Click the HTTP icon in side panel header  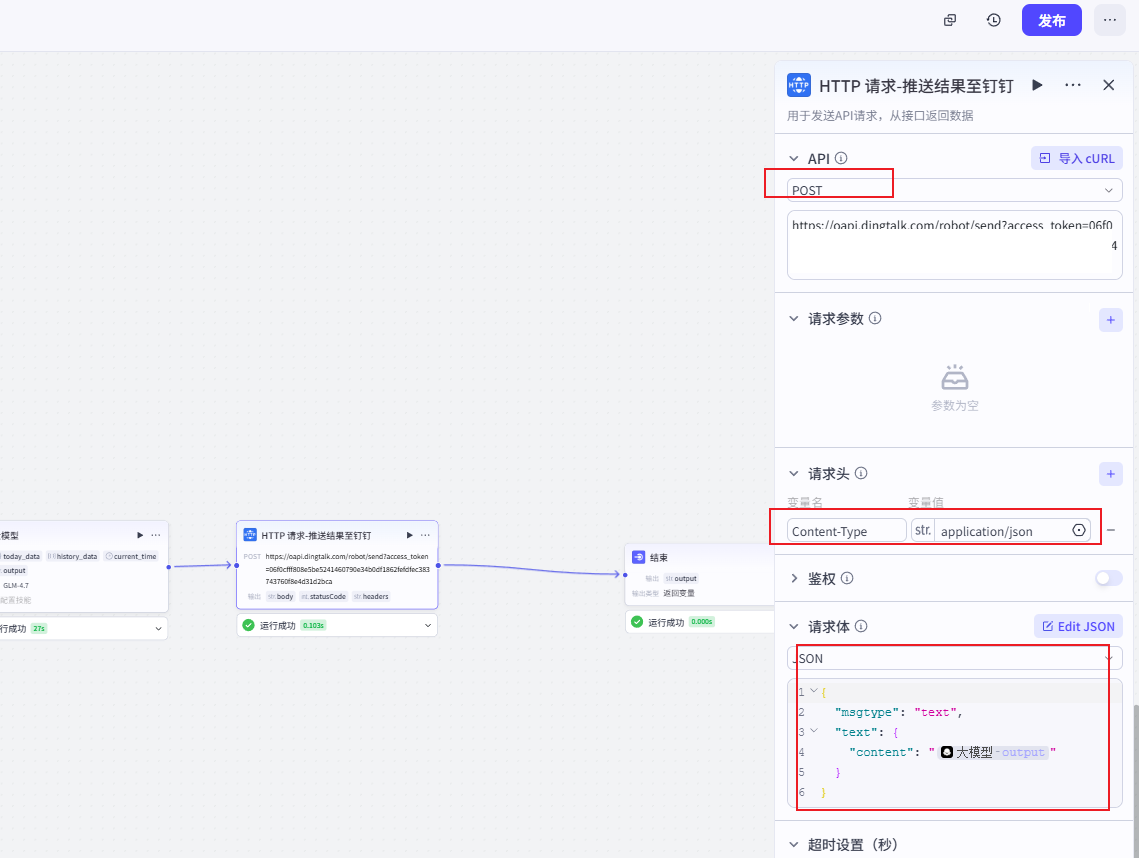(x=798, y=85)
